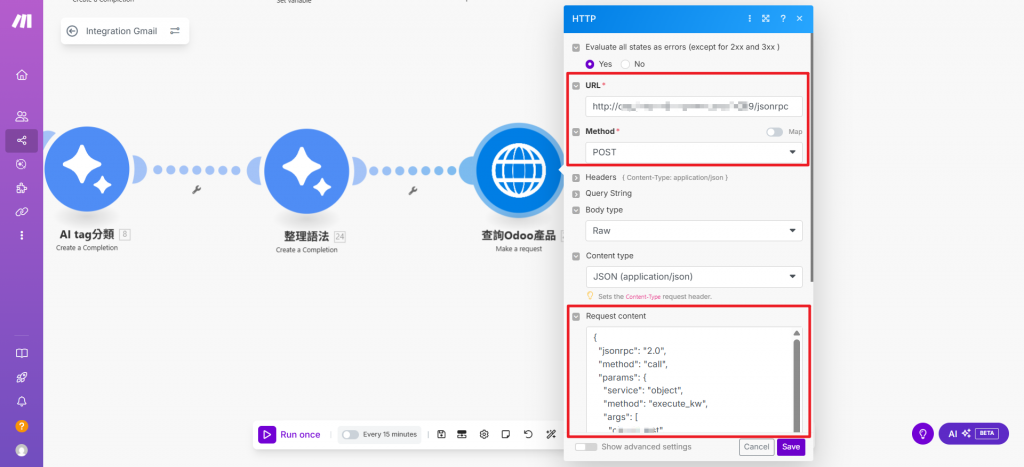
Task: Click the HTTP panel vertical scrollbar
Action: (x=812, y=157)
